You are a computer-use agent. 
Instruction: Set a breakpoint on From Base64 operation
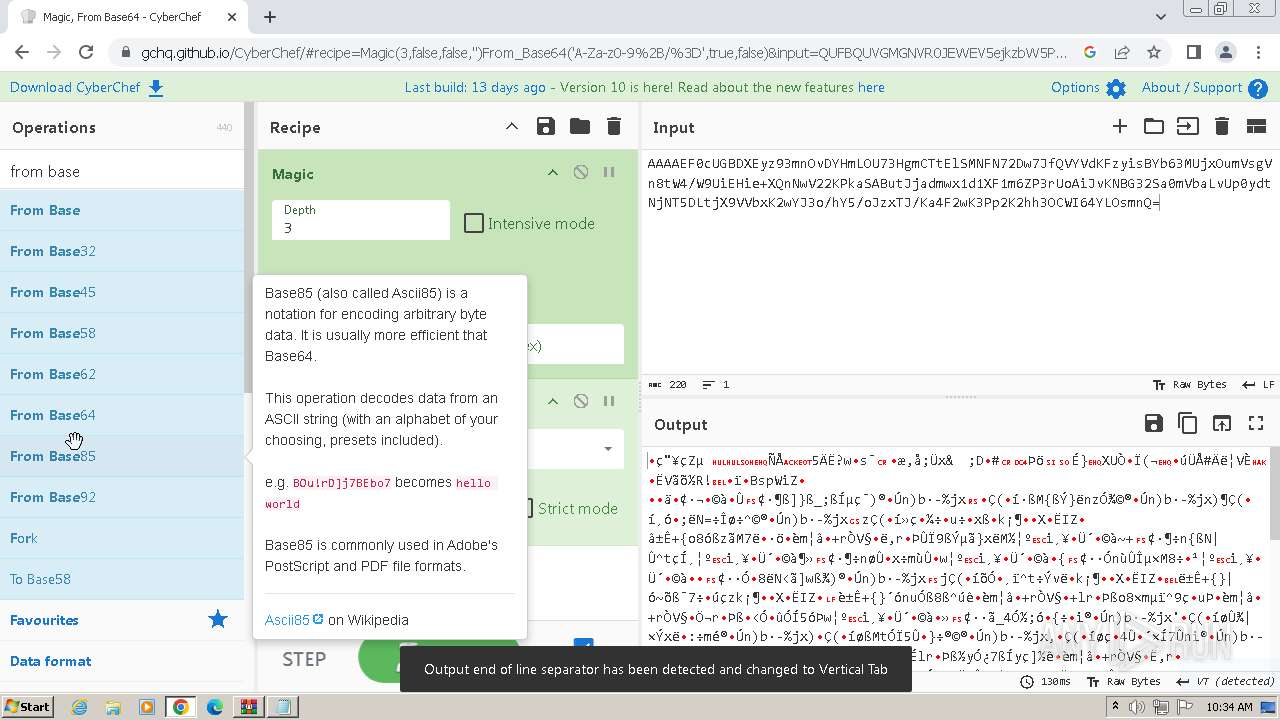pos(608,401)
